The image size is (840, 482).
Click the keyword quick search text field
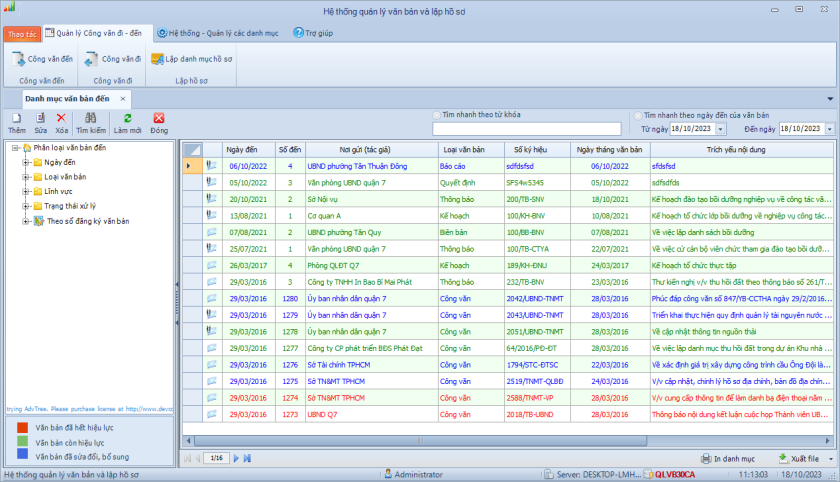tap(526, 129)
